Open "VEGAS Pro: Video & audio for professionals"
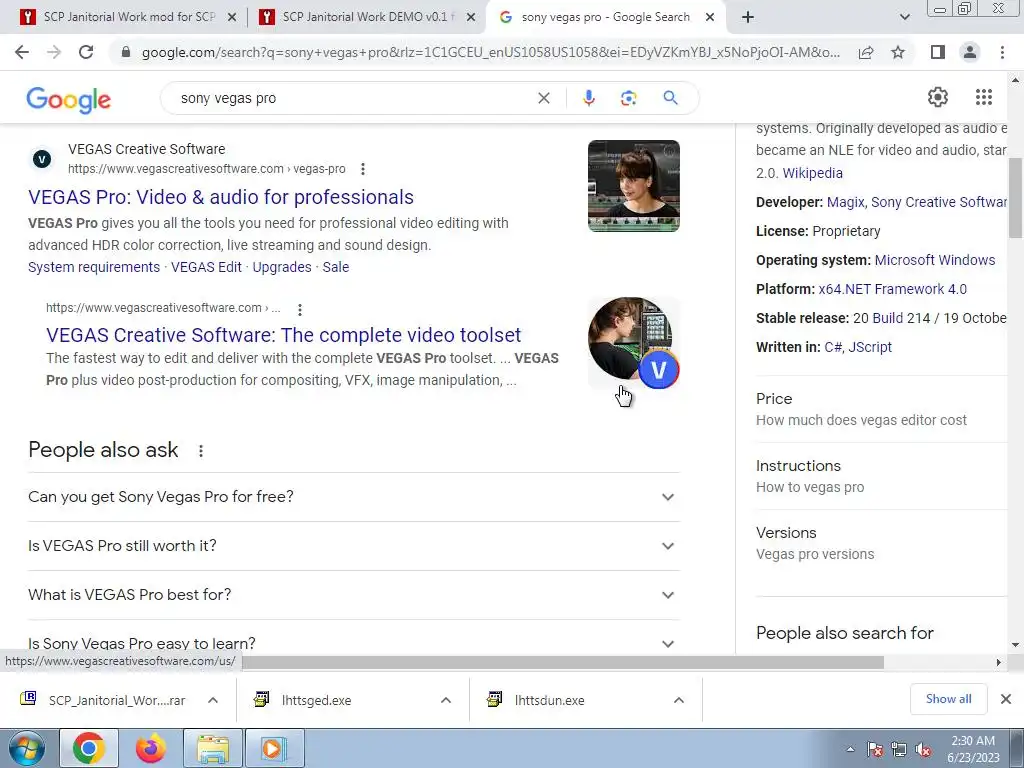The image size is (1024, 768). [x=221, y=197]
